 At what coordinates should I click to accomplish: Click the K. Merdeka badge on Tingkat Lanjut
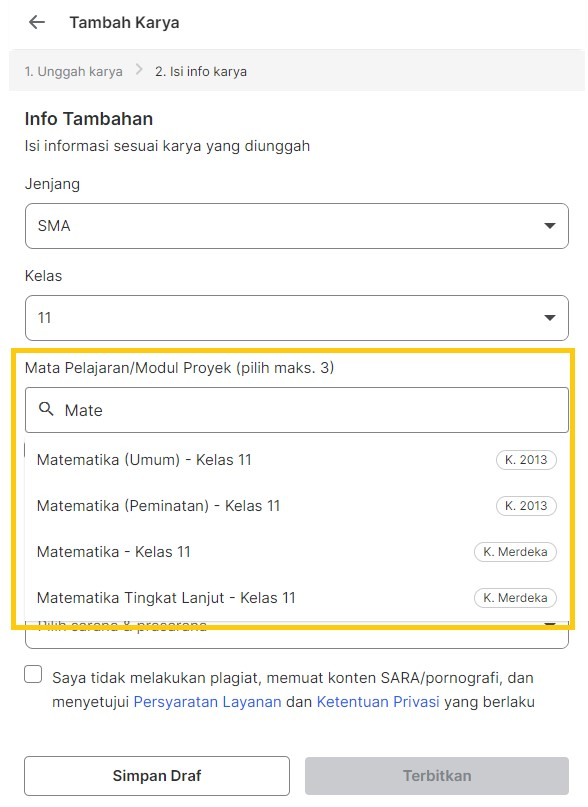click(x=515, y=598)
